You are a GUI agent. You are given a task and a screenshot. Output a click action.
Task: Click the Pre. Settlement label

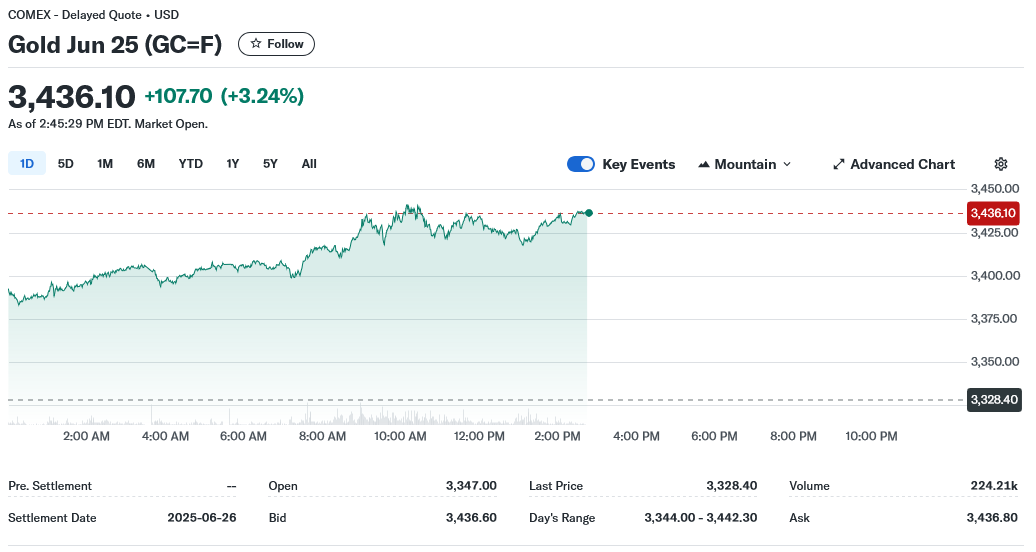tap(50, 486)
